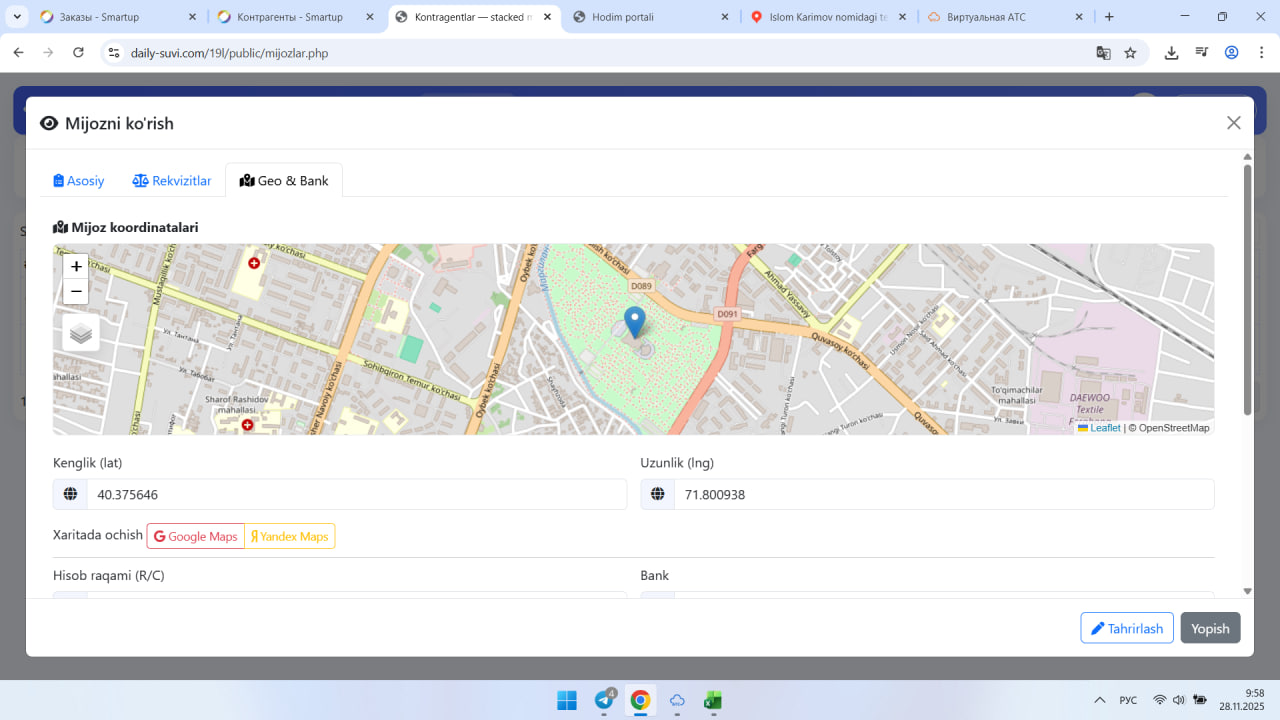Bookmark this page with the star icon
Viewport: 1280px width, 720px height.
(1130, 53)
